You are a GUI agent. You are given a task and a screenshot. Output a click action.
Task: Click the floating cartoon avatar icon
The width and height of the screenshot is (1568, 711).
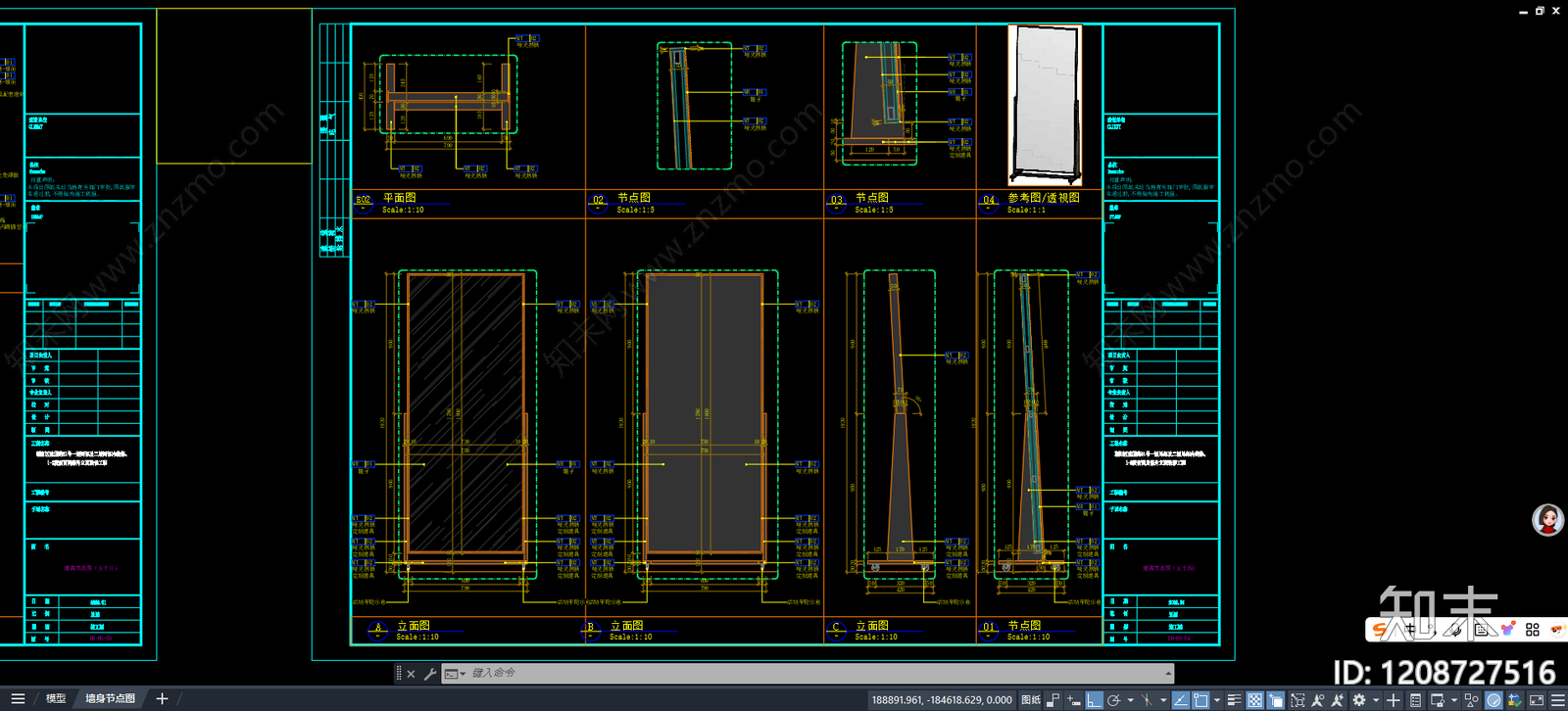[x=1548, y=520]
